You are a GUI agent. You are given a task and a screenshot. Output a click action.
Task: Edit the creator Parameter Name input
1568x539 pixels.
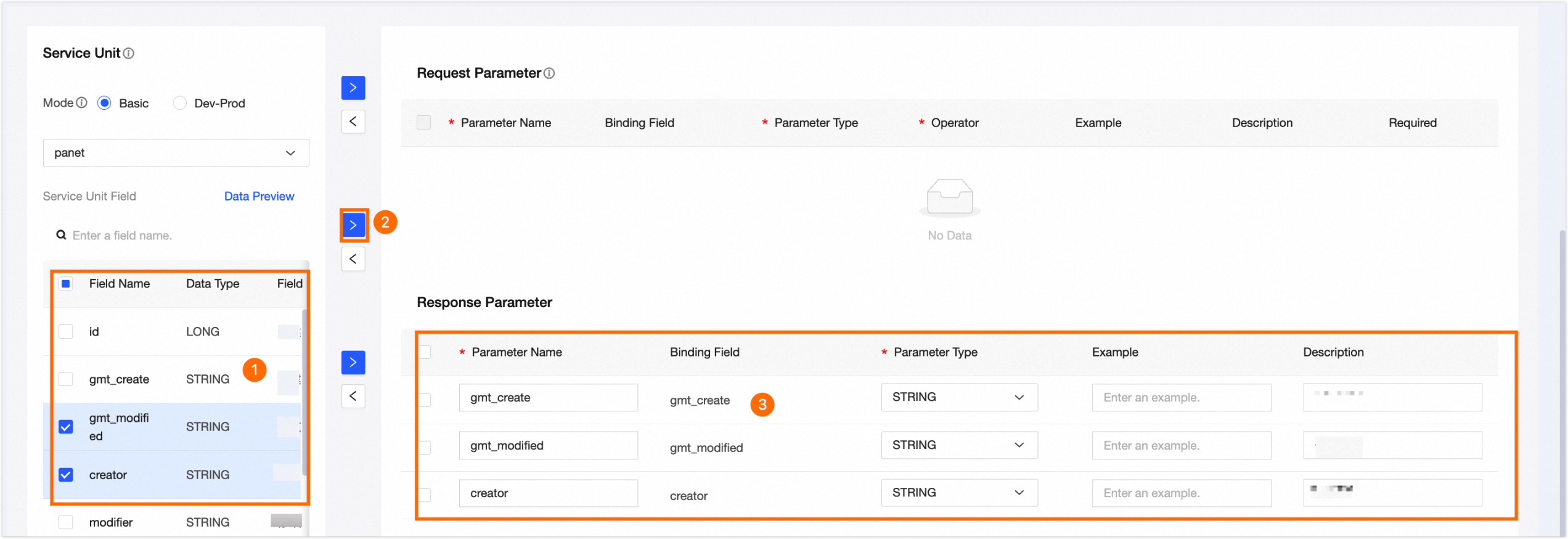click(x=548, y=493)
